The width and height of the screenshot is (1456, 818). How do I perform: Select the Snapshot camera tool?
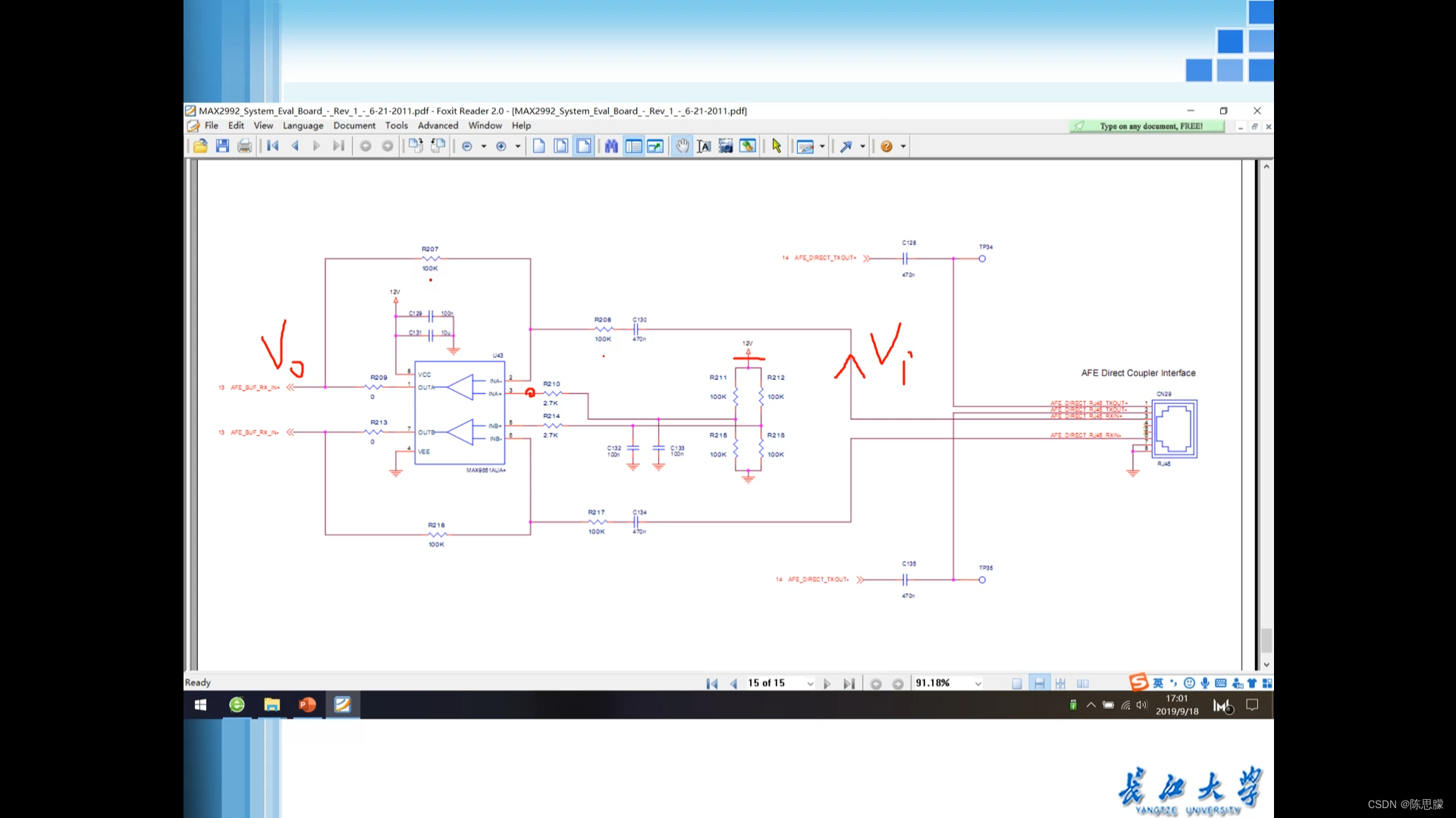coord(726,146)
